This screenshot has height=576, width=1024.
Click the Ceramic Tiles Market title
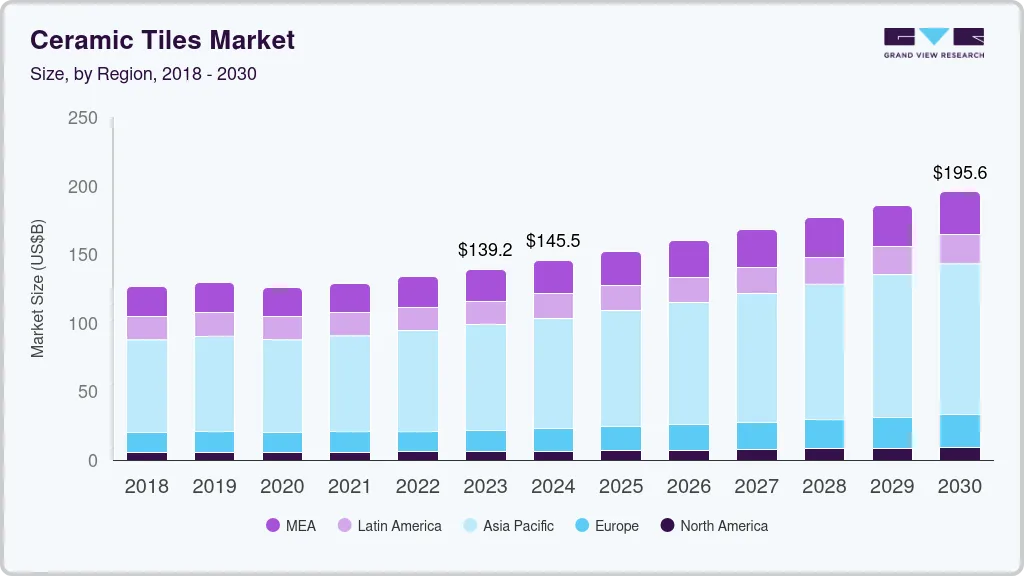[x=163, y=40]
